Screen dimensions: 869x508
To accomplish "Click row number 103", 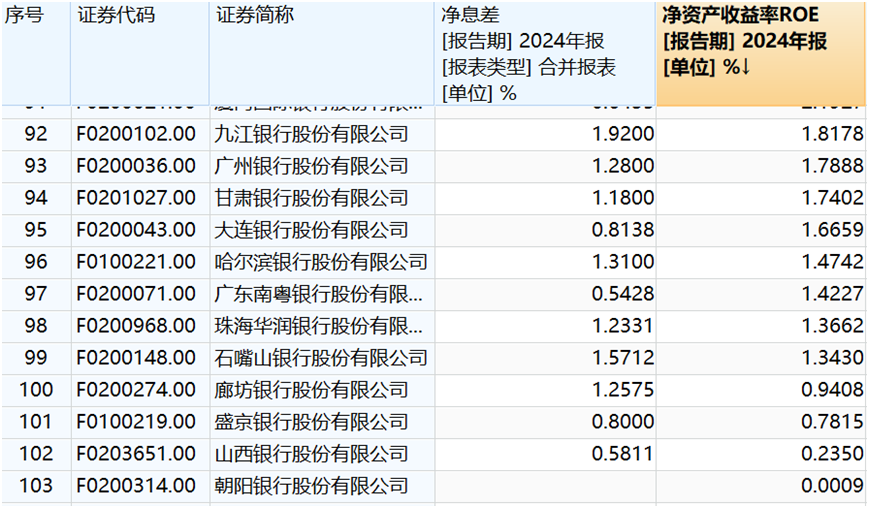I will [x=36, y=486].
